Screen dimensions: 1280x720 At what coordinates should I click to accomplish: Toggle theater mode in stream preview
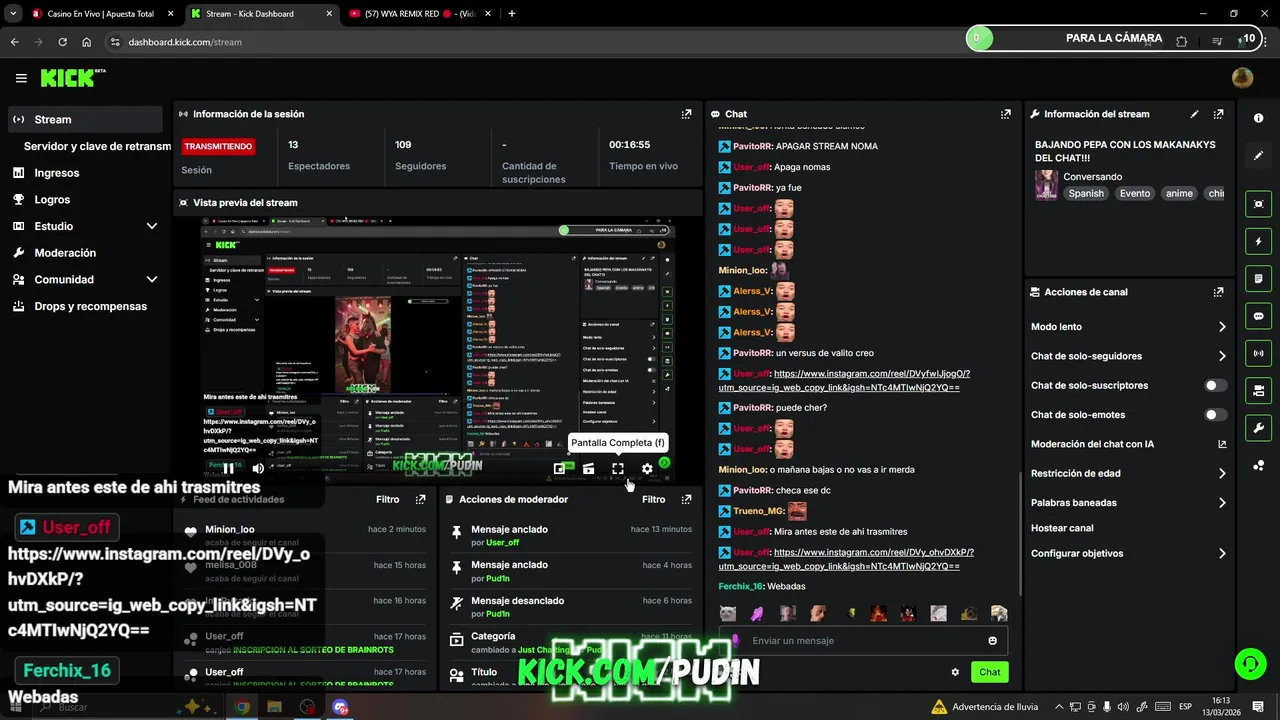pos(588,468)
